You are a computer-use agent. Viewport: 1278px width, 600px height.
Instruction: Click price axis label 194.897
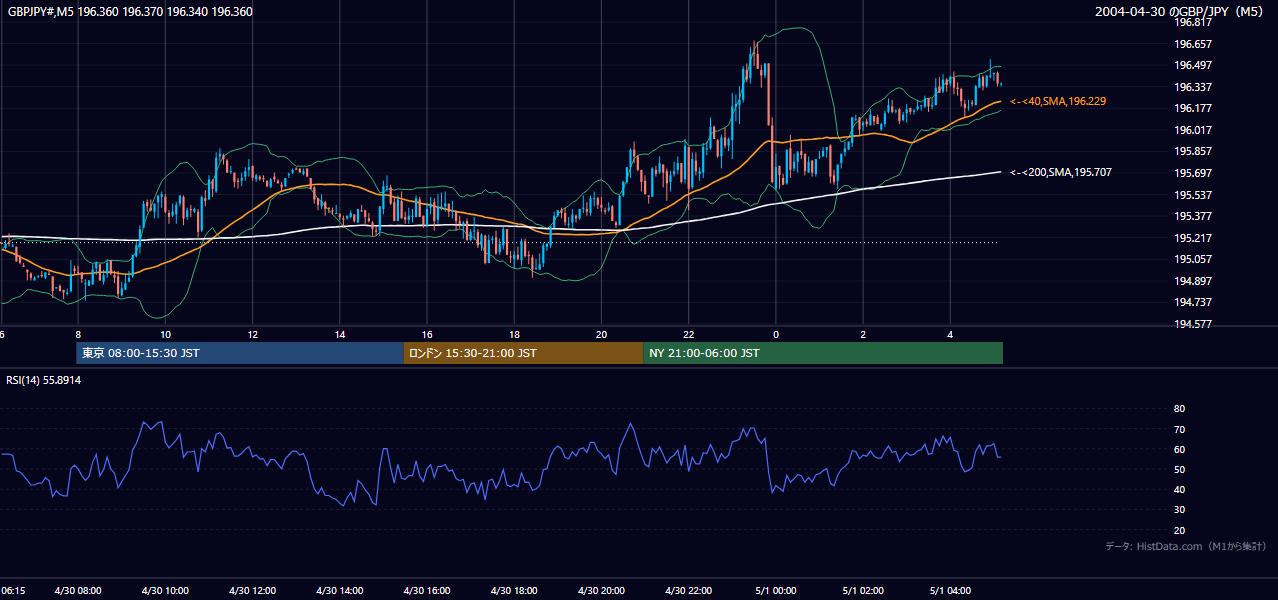click(1194, 282)
